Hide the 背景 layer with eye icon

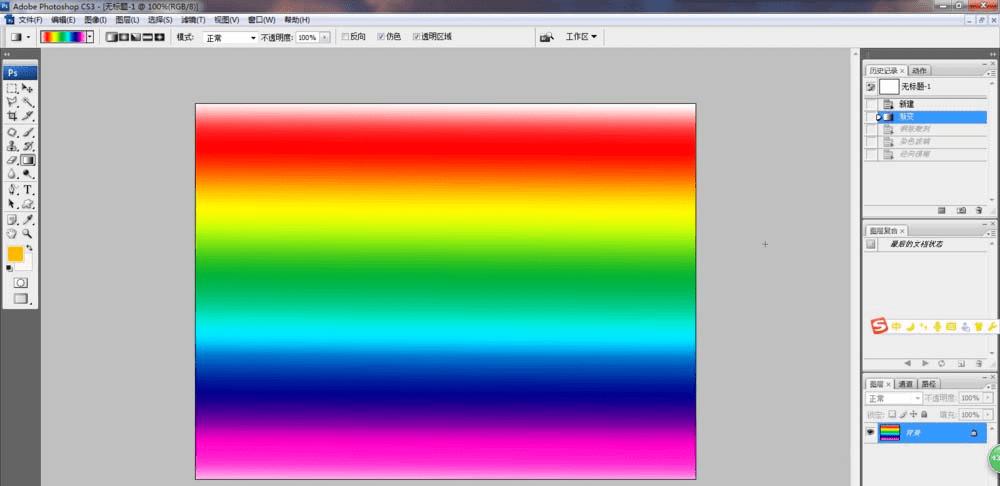(871, 432)
